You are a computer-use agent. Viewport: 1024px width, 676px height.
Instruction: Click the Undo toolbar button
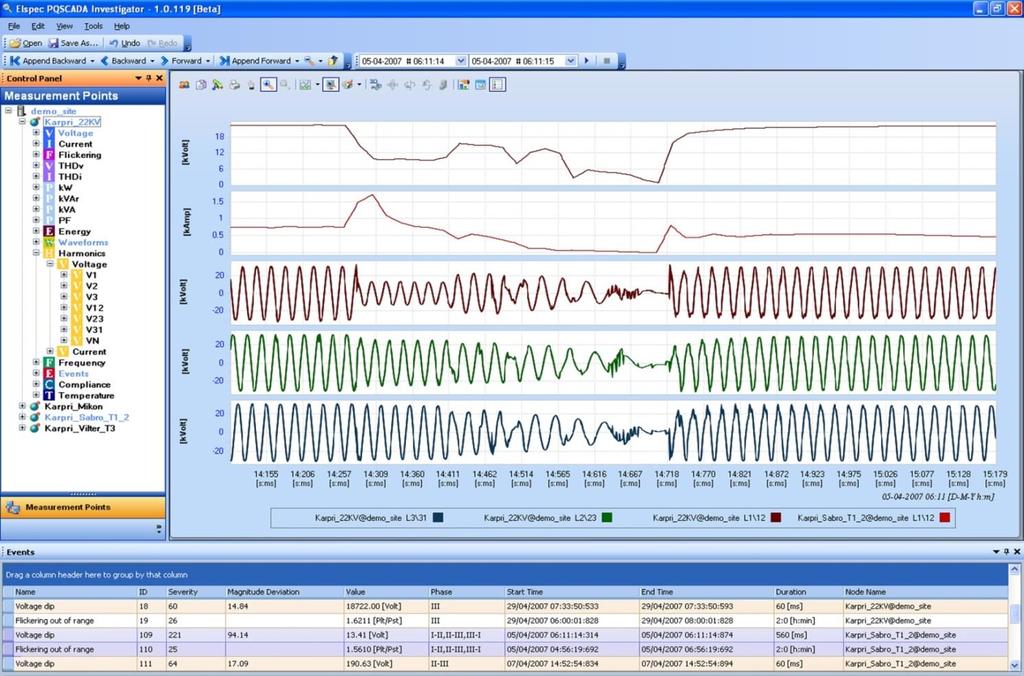[x=124, y=43]
